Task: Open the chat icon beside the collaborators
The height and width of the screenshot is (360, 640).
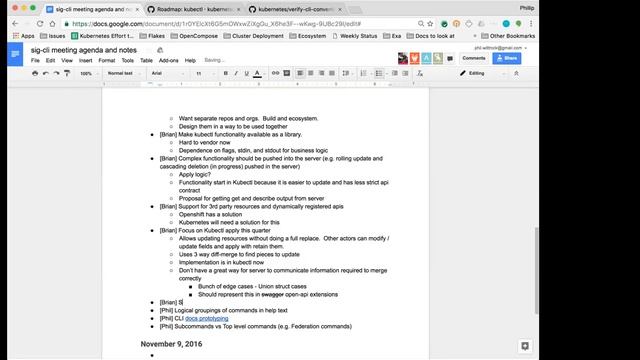Action: point(450,59)
